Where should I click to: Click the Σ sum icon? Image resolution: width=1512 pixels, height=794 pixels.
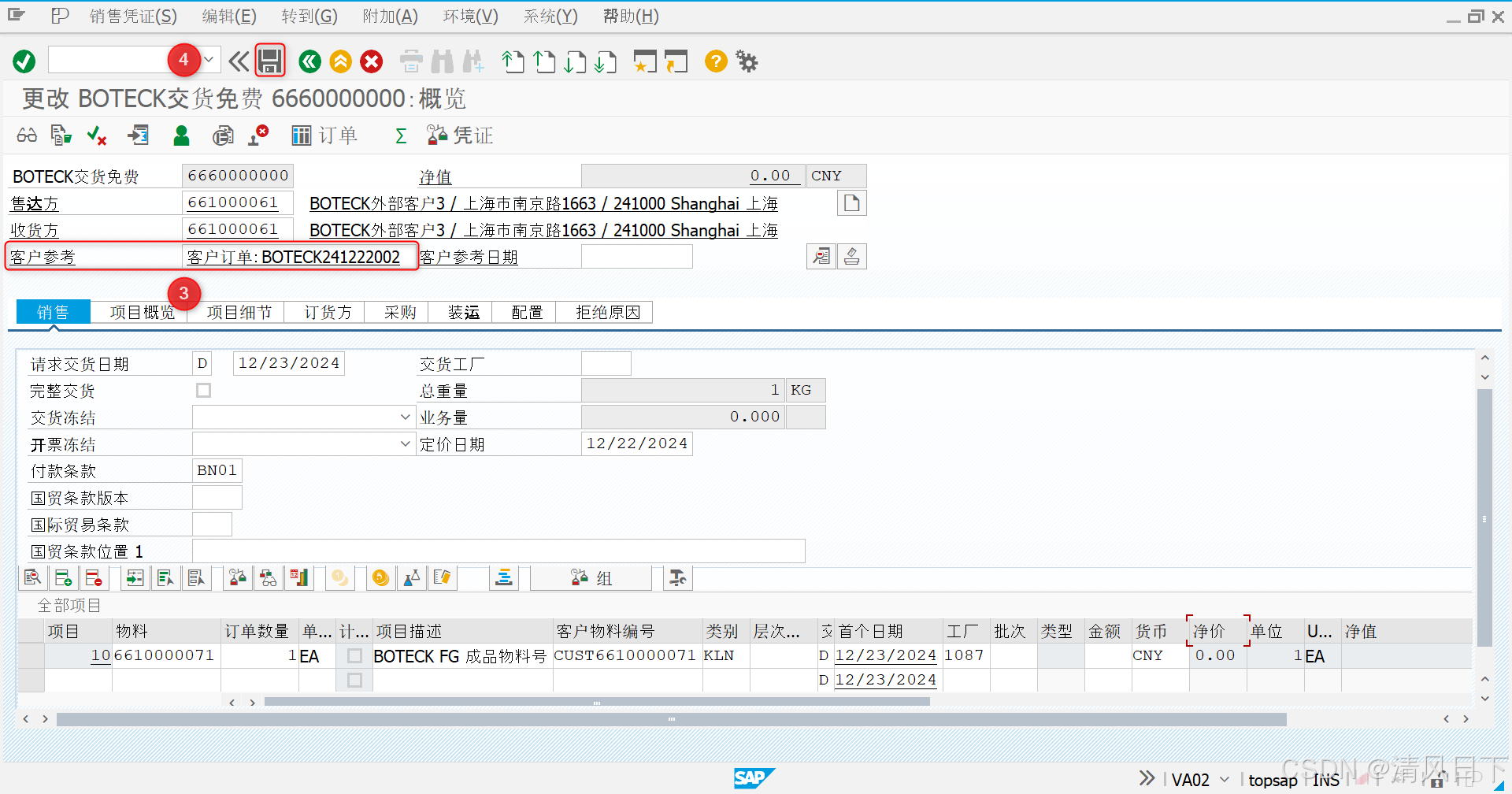401,135
